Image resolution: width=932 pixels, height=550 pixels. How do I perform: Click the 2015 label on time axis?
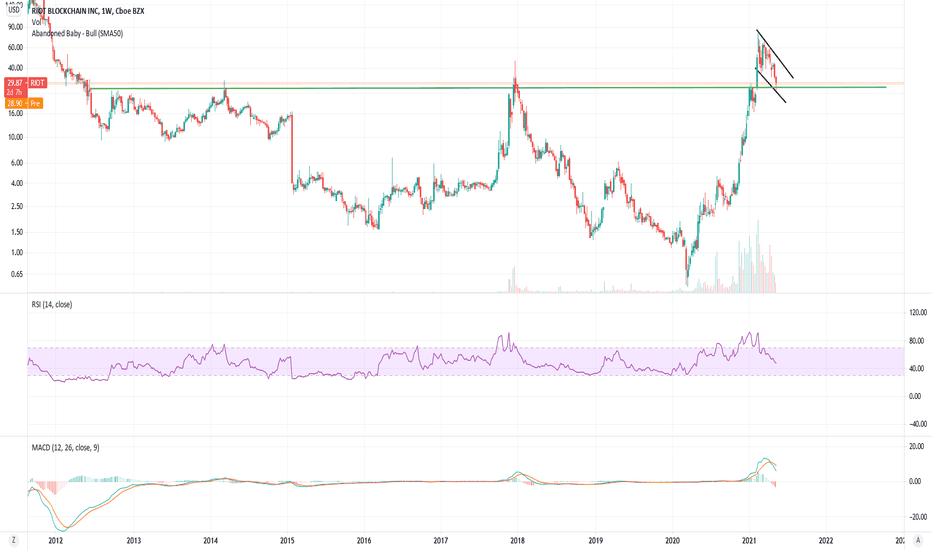pyautogui.click(x=287, y=540)
